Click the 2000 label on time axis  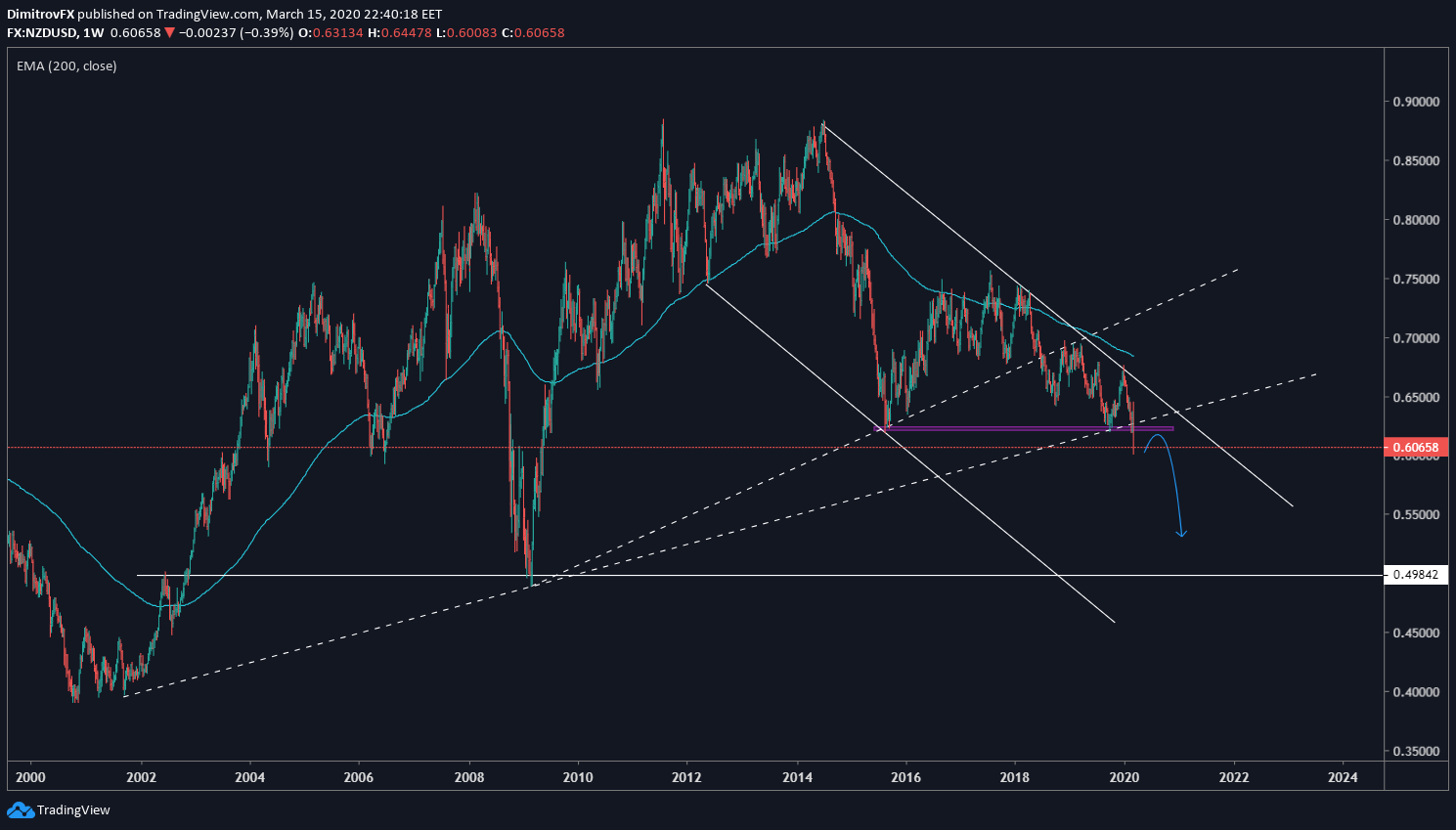31,777
